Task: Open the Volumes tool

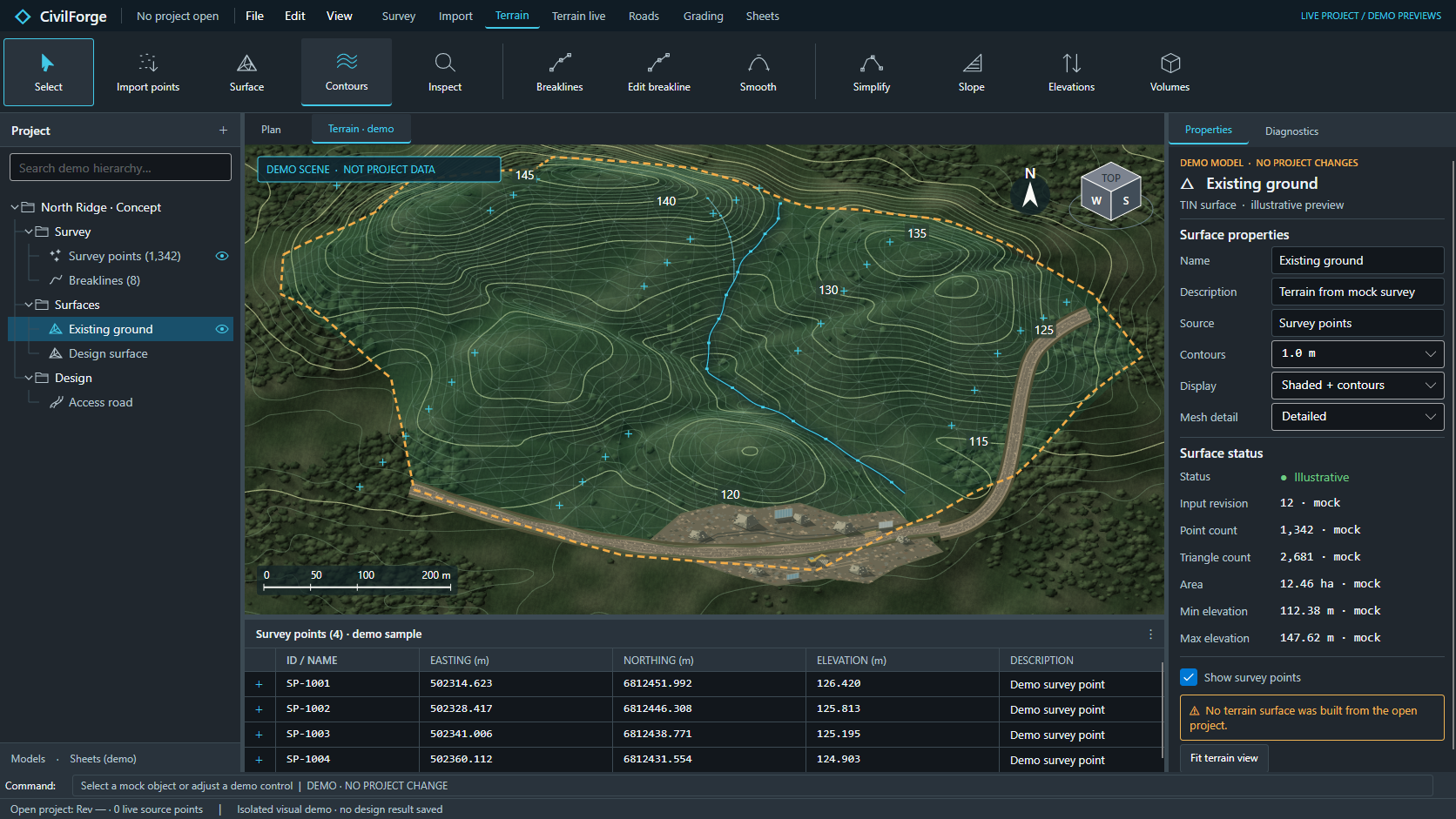Action: pyautogui.click(x=1170, y=72)
